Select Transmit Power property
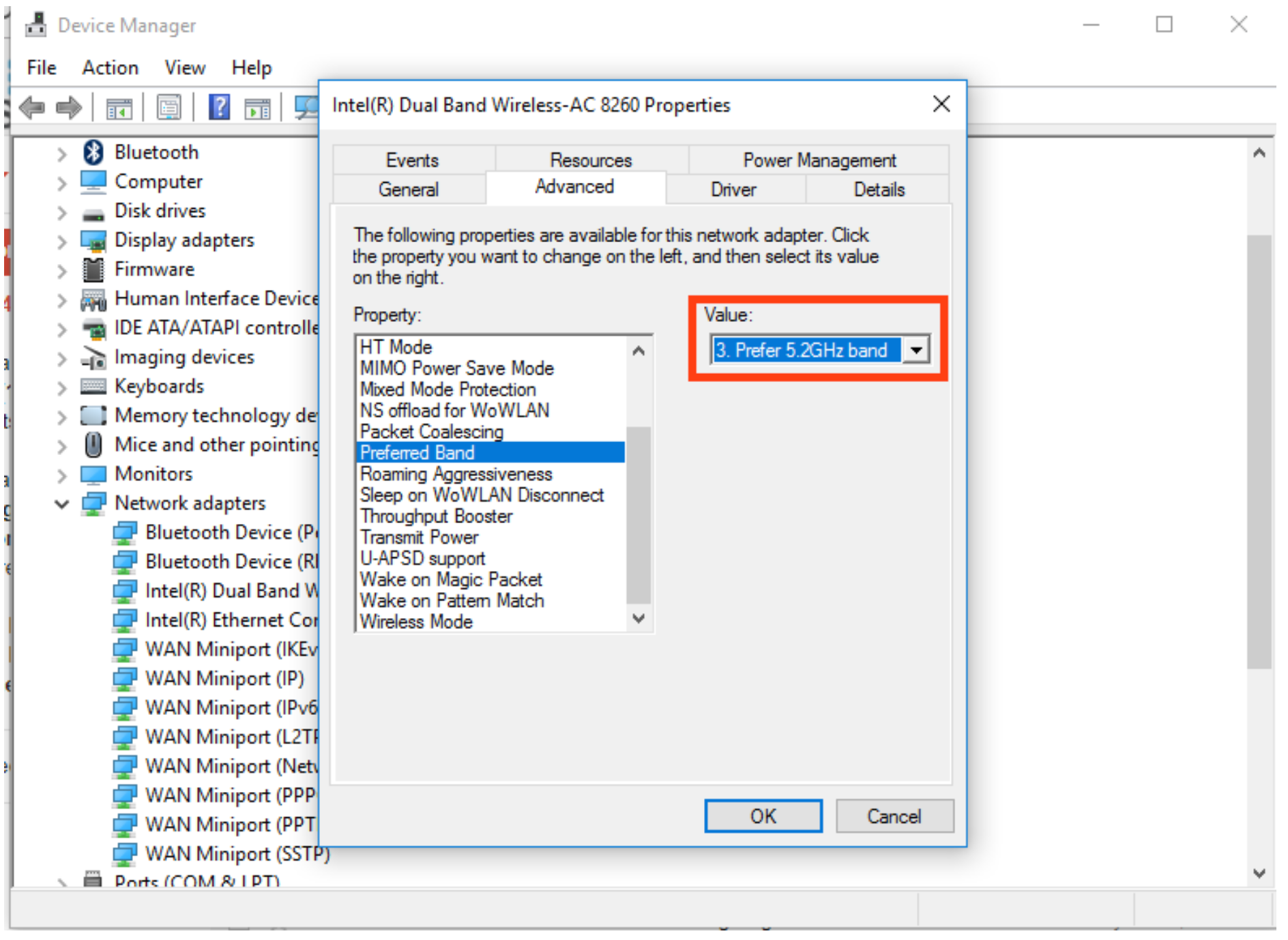This screenshot has height=940, width=1288. (491, 537)
